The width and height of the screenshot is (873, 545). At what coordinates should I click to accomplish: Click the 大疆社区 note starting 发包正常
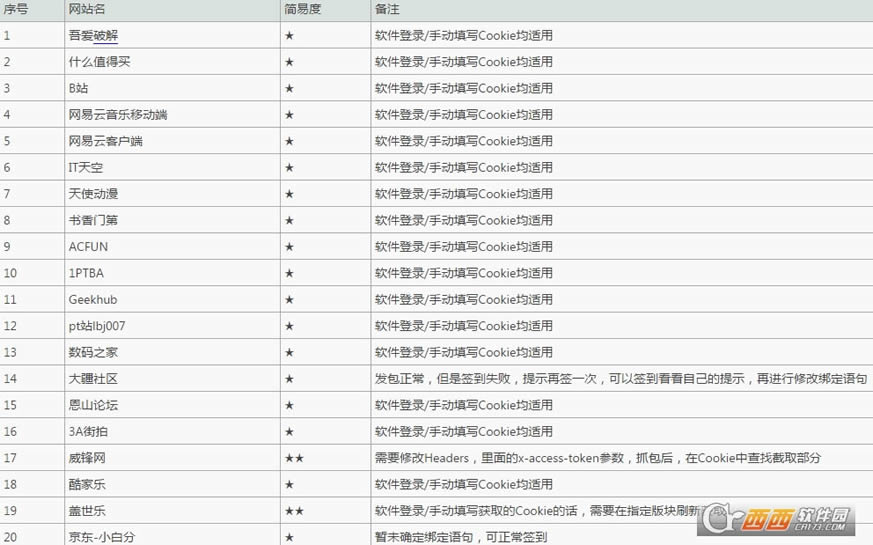[x=621, y=379]
